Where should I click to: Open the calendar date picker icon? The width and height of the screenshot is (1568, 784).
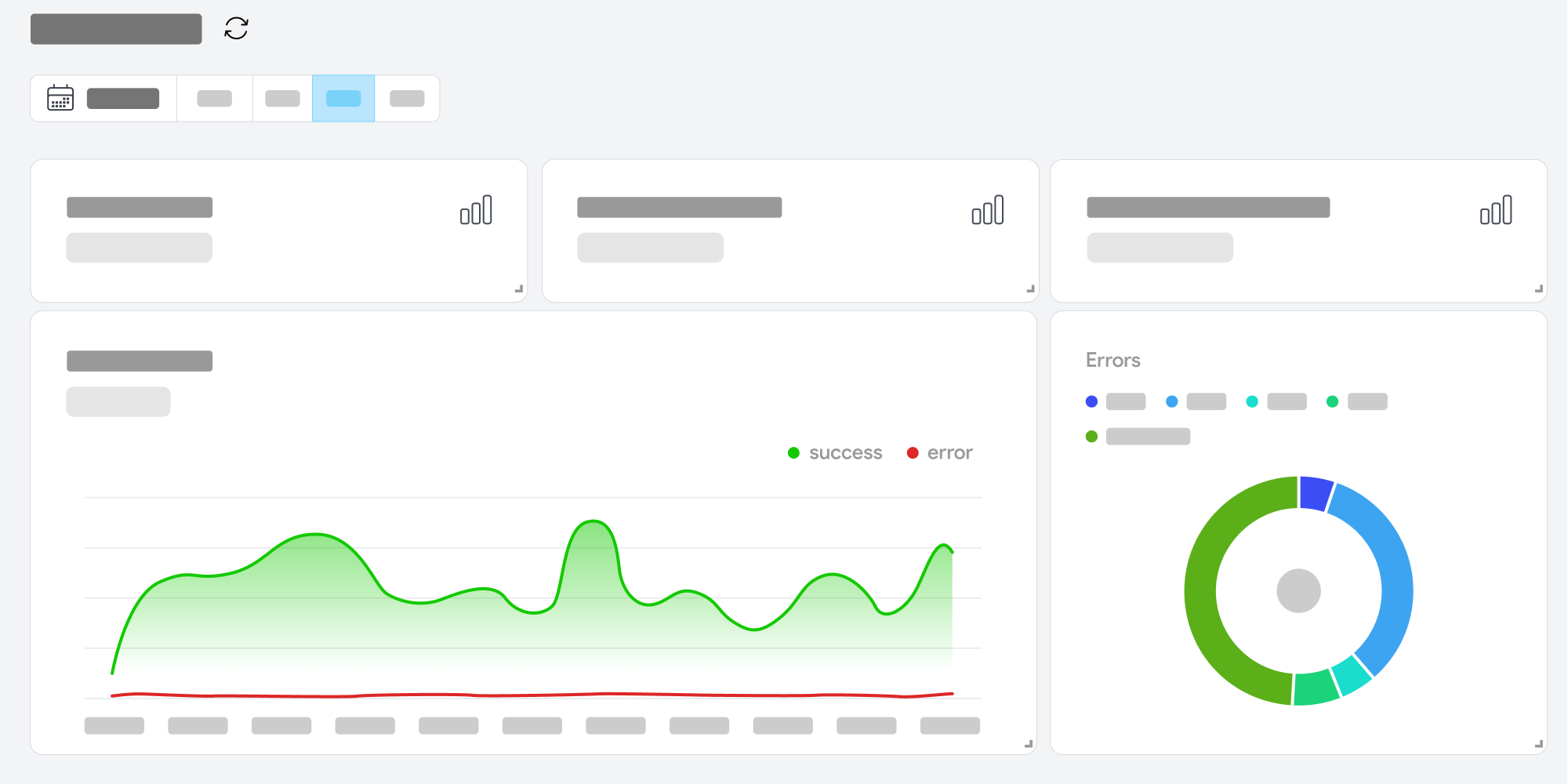click(60, 98)
